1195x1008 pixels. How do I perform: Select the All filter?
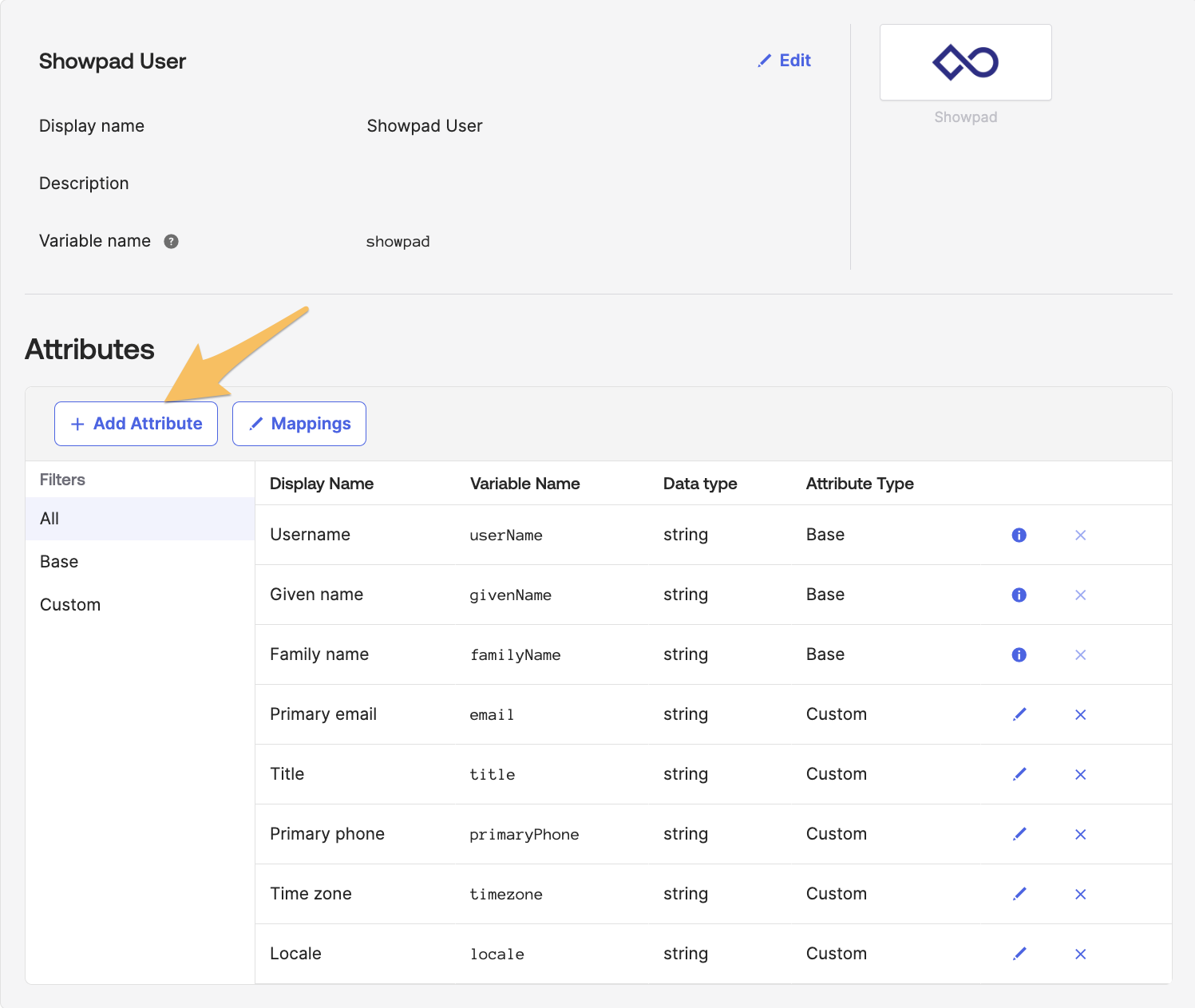coord(140,519)
